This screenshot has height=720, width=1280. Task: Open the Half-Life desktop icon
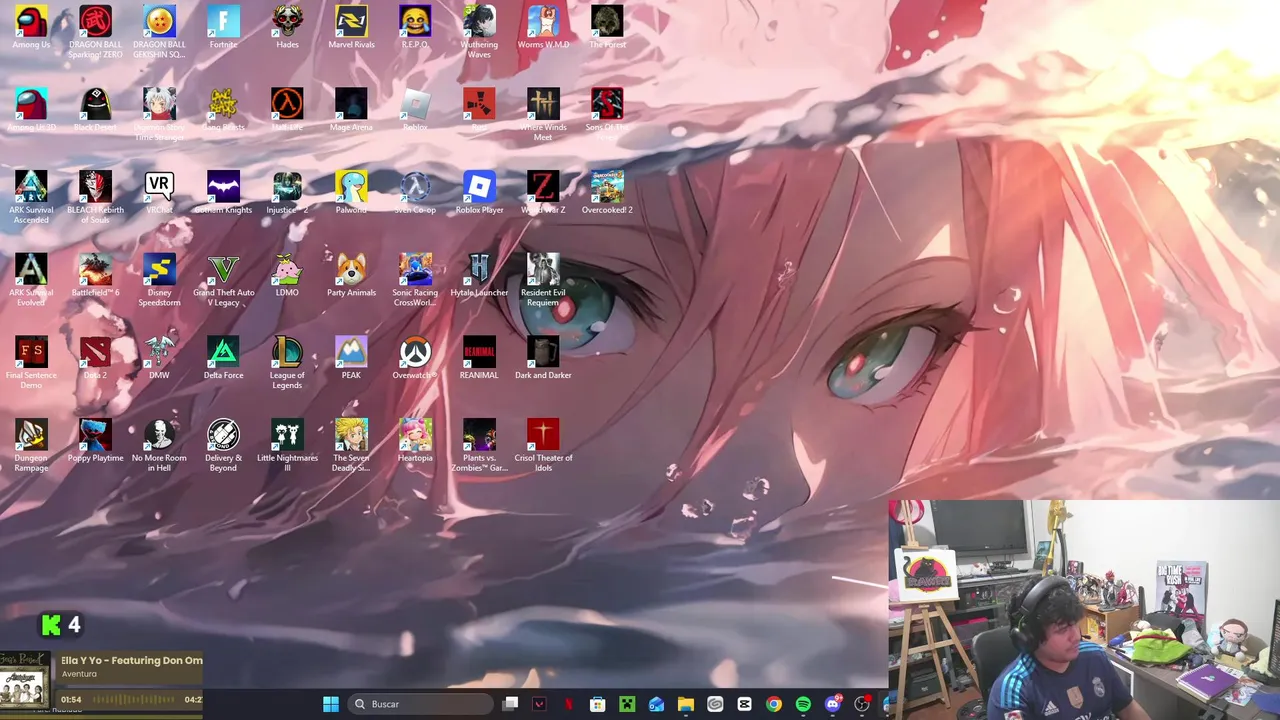(x=287, y=110)
